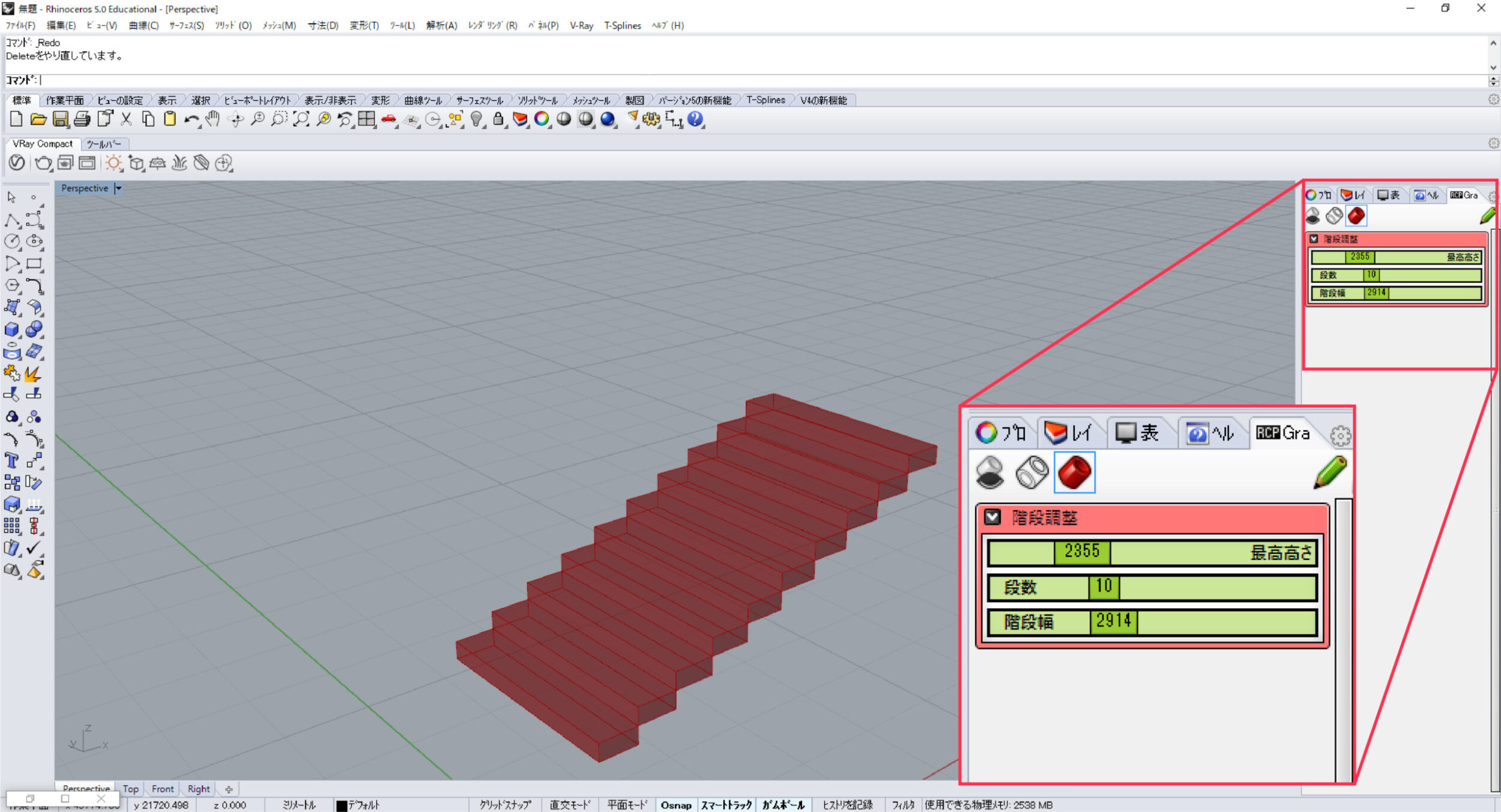Click the red cylinder icon in Grasshopper panel
Viewport: 1501px width, 812px height.
point(1356,216)
